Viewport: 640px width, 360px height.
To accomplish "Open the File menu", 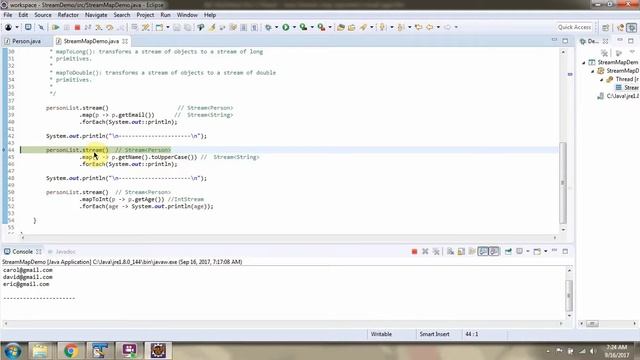I will [x=8, y=15].
